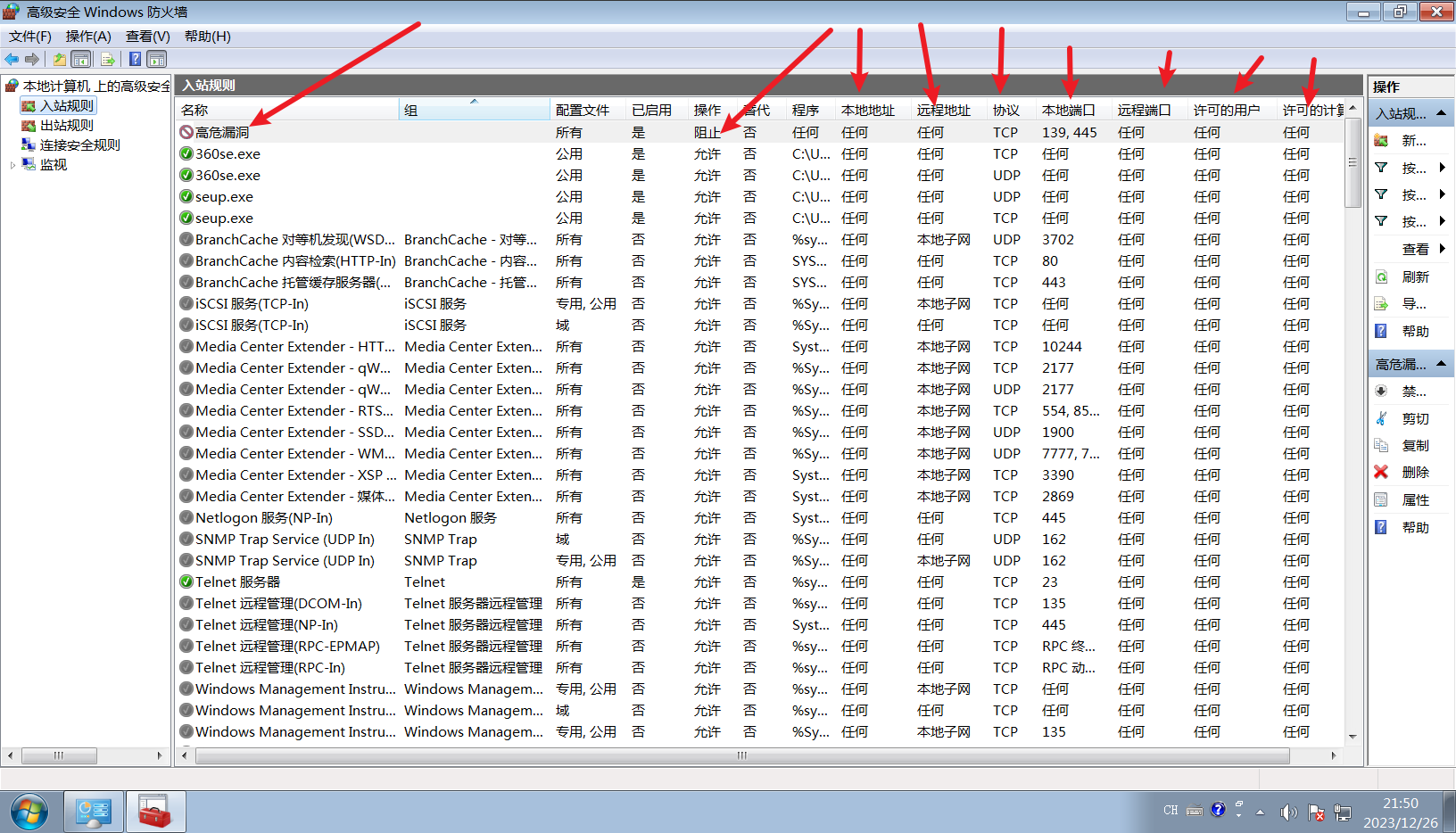The height and width of the screenshot is (833, 1456).
Task: Click the horizontal scrollbar thumb of rule list
Action: coord(742,755)
